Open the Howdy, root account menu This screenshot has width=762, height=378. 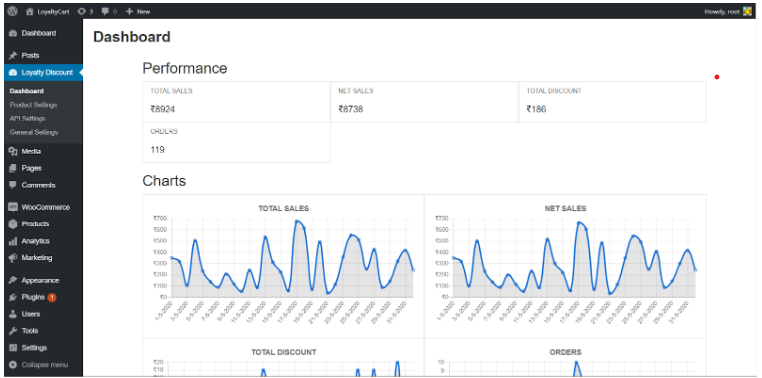point(728,11)
